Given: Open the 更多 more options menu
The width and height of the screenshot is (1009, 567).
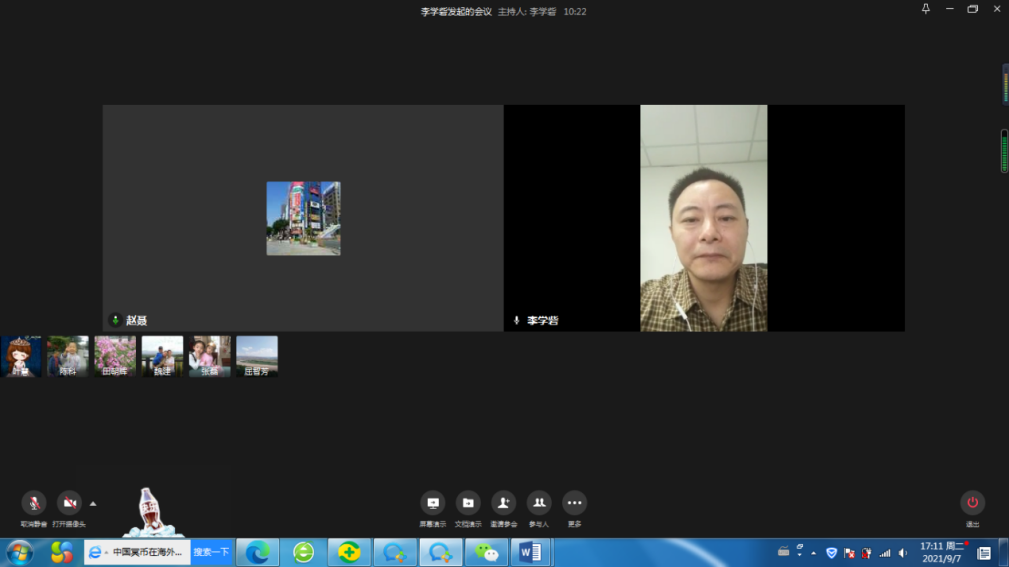Looking at the screenshot, I should [574, 503].
